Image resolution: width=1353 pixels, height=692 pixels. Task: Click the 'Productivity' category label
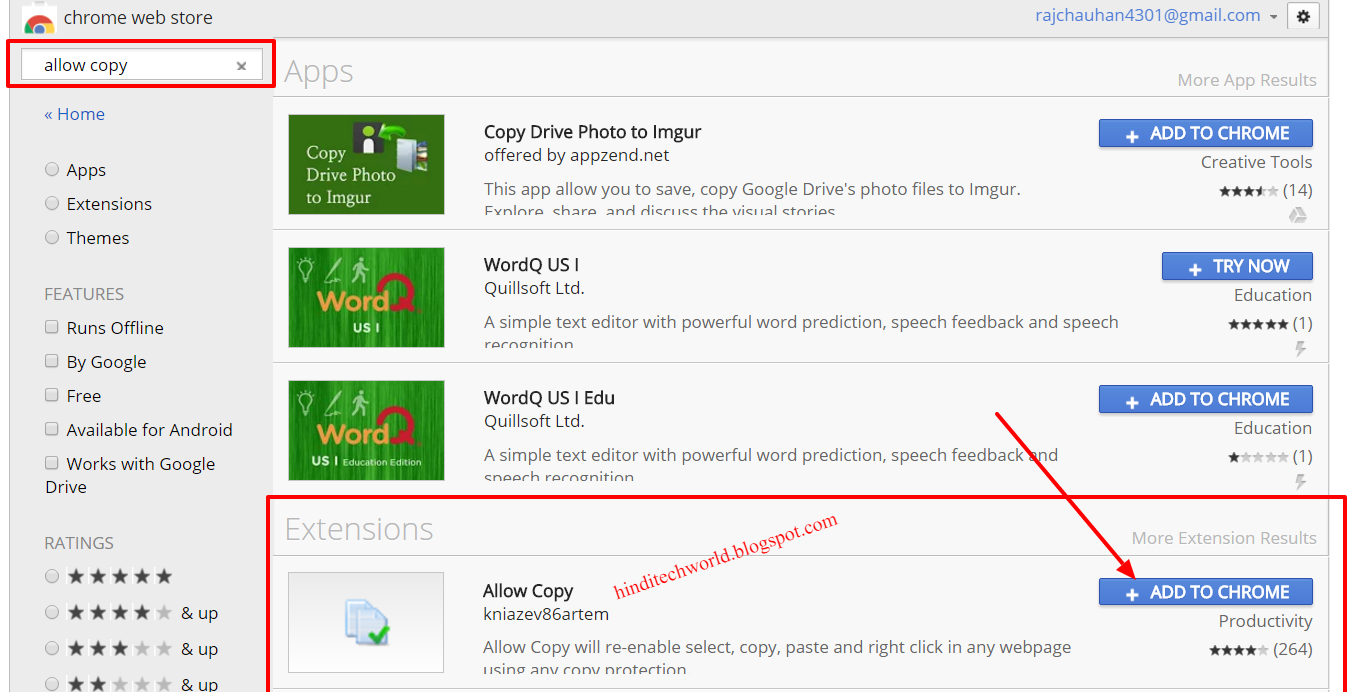click(x=1265, y=621)
